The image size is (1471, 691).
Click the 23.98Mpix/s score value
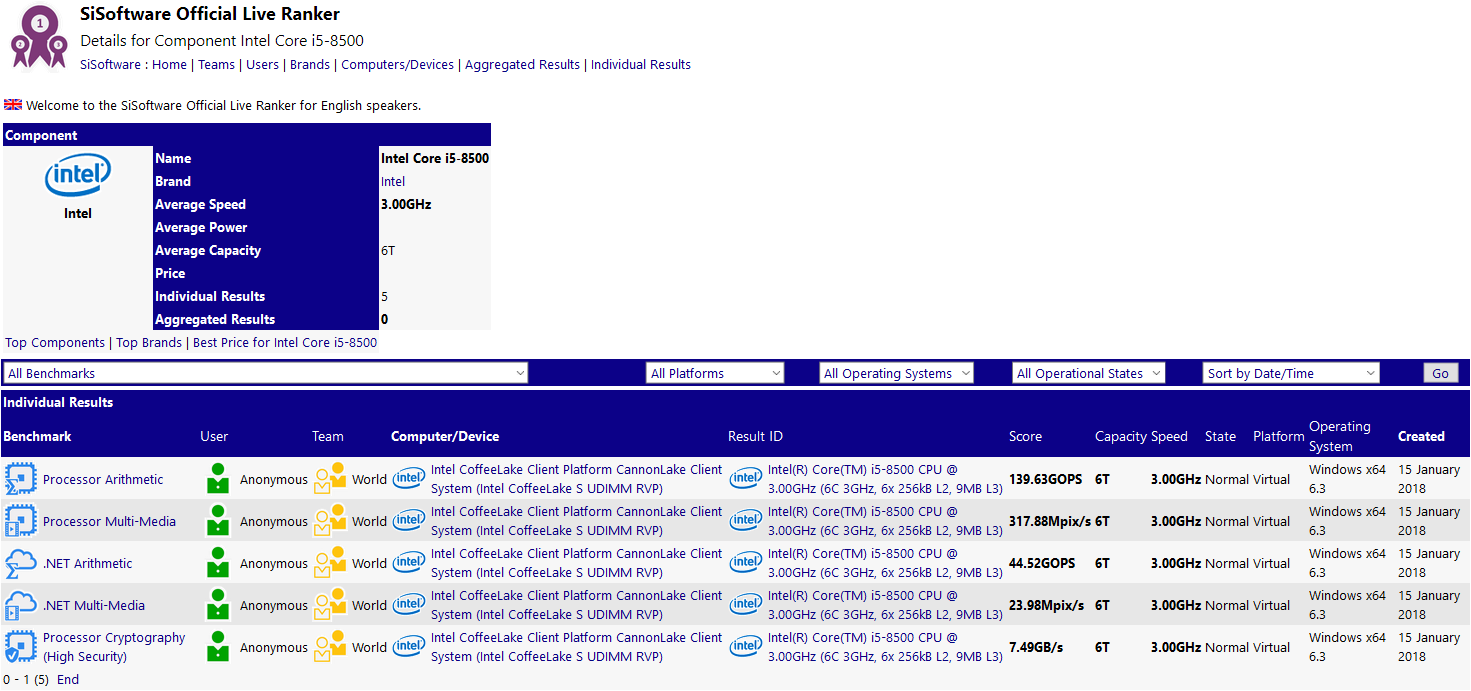coord(1047,605)
